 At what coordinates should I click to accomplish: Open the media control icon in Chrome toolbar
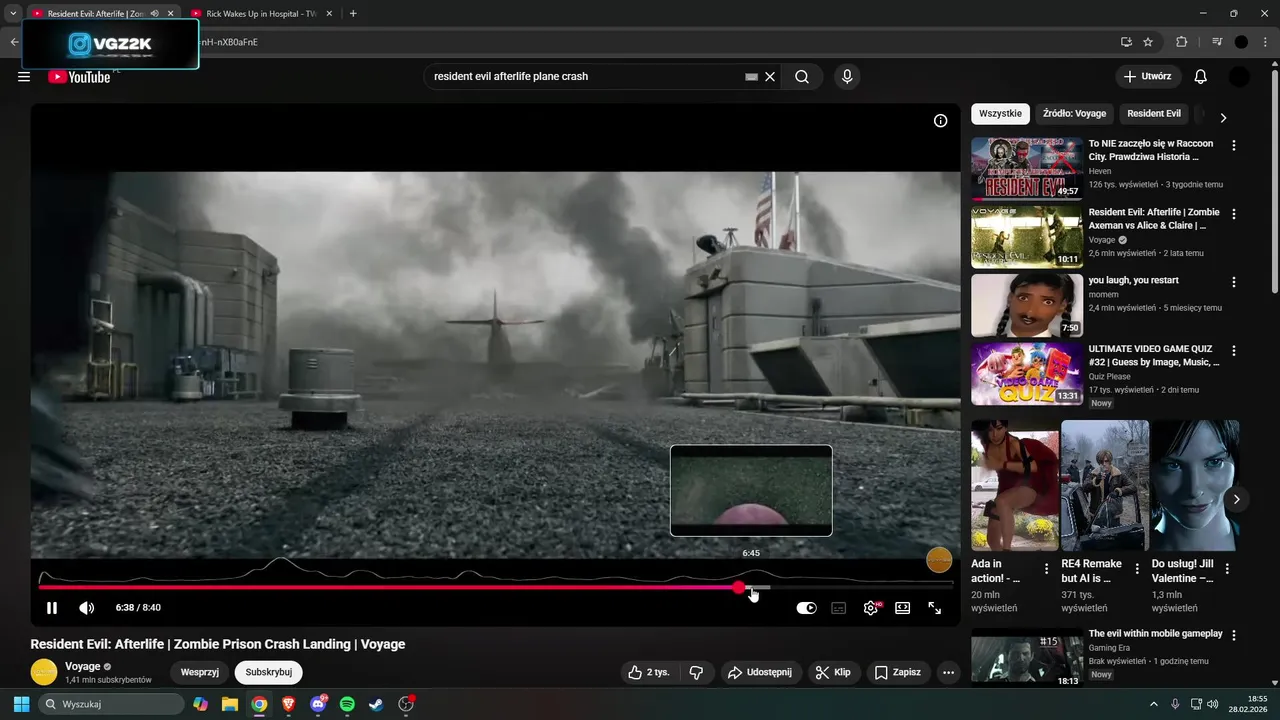[x=1217, y=42]
